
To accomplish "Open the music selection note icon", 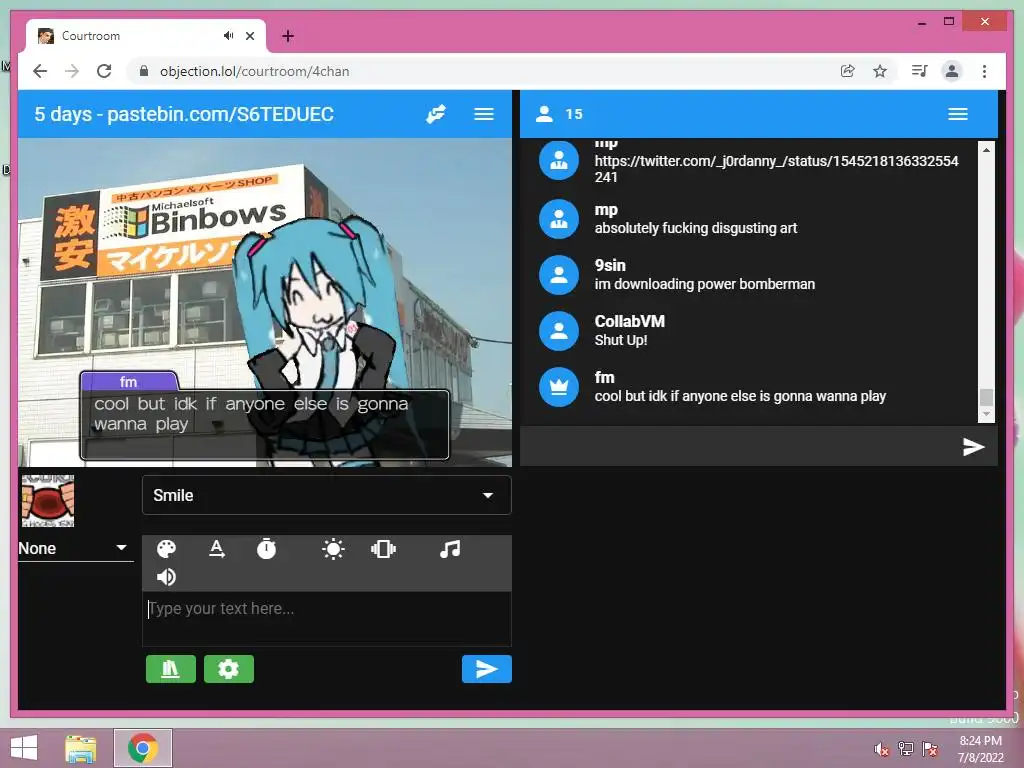I will [x=450, y=549].
